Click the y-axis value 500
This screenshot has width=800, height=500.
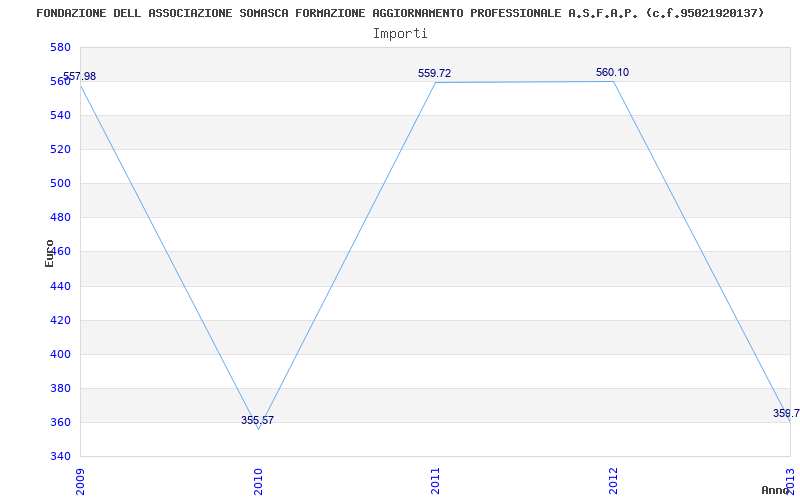click(60, 184)
